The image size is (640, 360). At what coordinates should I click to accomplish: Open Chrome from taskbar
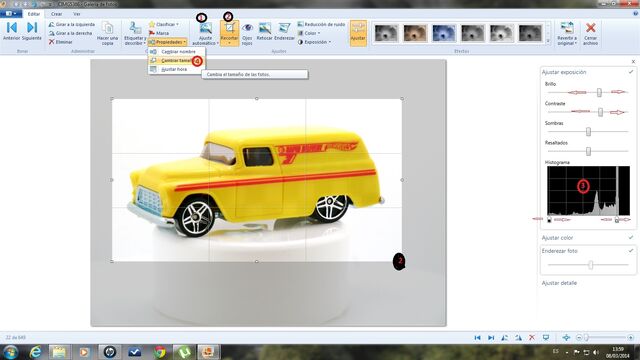click(160, 352)
